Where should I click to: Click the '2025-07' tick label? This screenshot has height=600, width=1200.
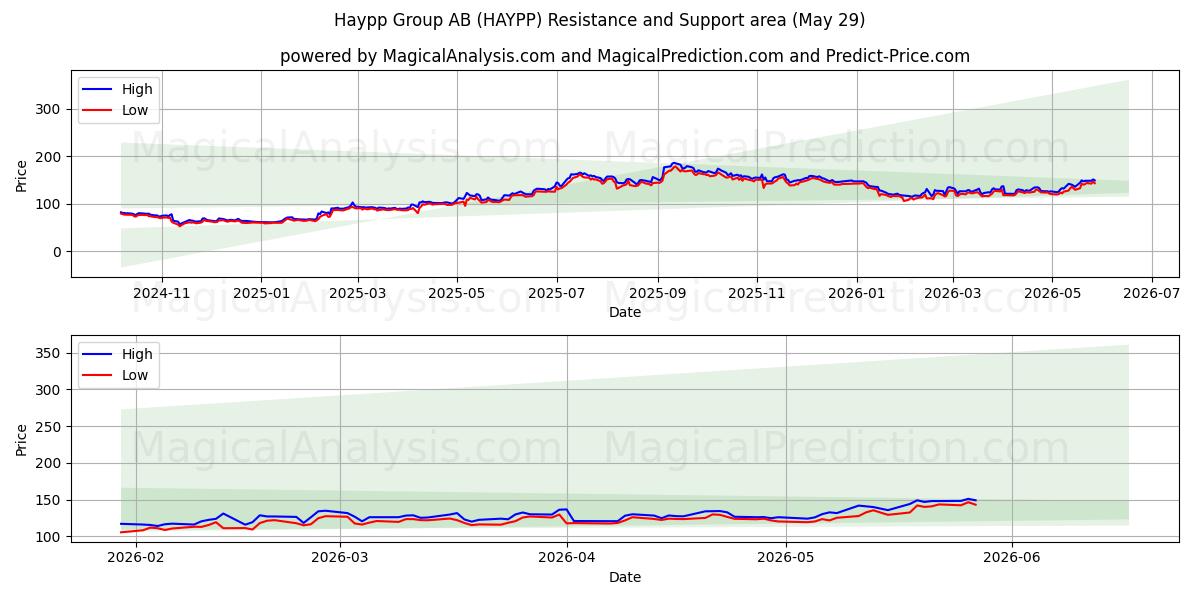[556, 294]
